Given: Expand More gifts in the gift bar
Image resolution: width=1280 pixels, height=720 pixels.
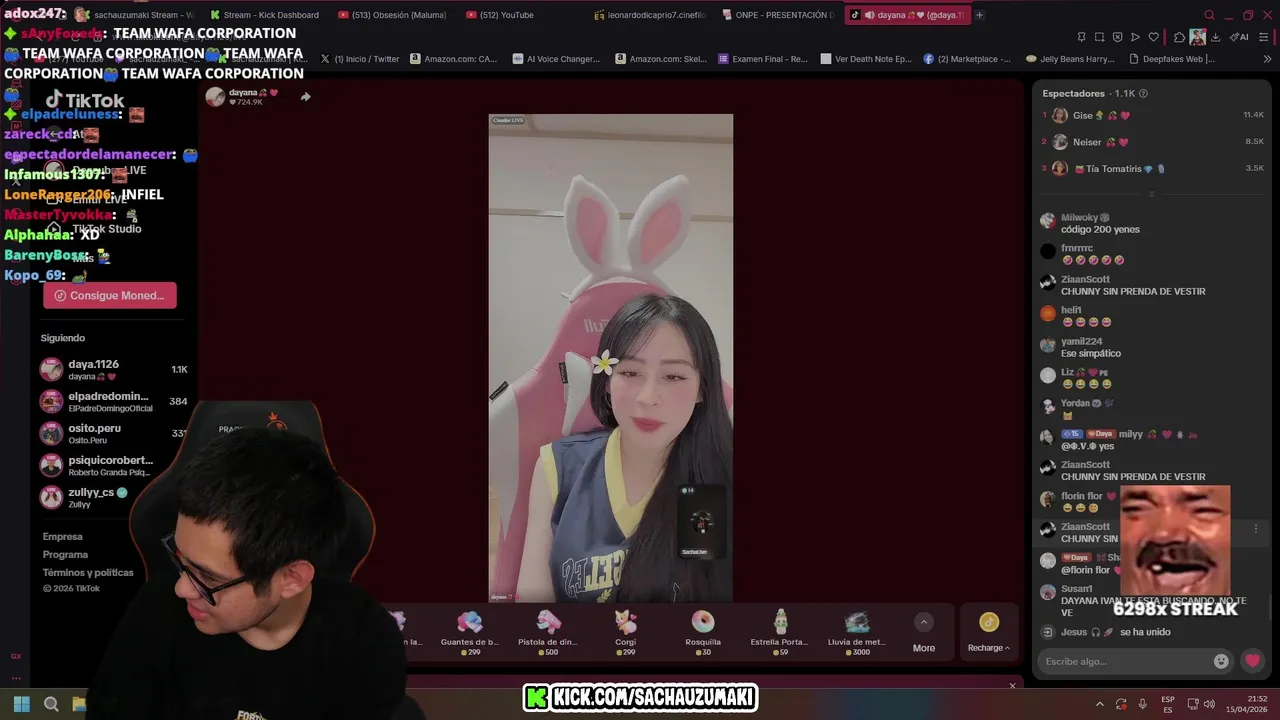Looking at the screenshot, I should click(x=924, y=634).
